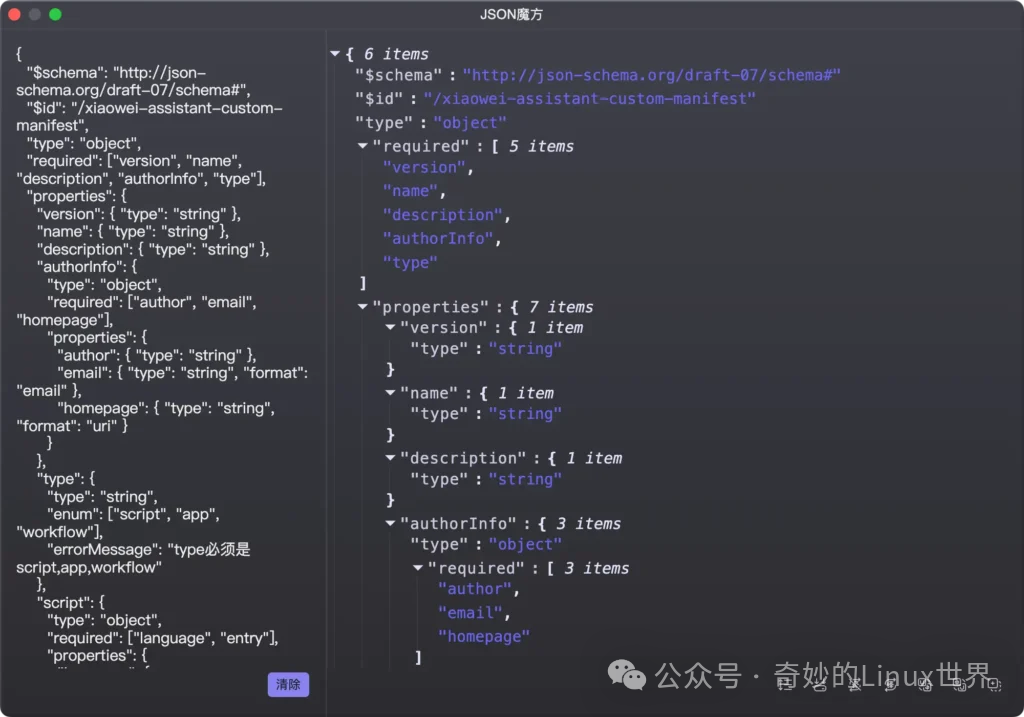Click the "properties": { line under authorInfo in raw JSON
Screen dimensions: 1024x717
(x=97, y=338)
